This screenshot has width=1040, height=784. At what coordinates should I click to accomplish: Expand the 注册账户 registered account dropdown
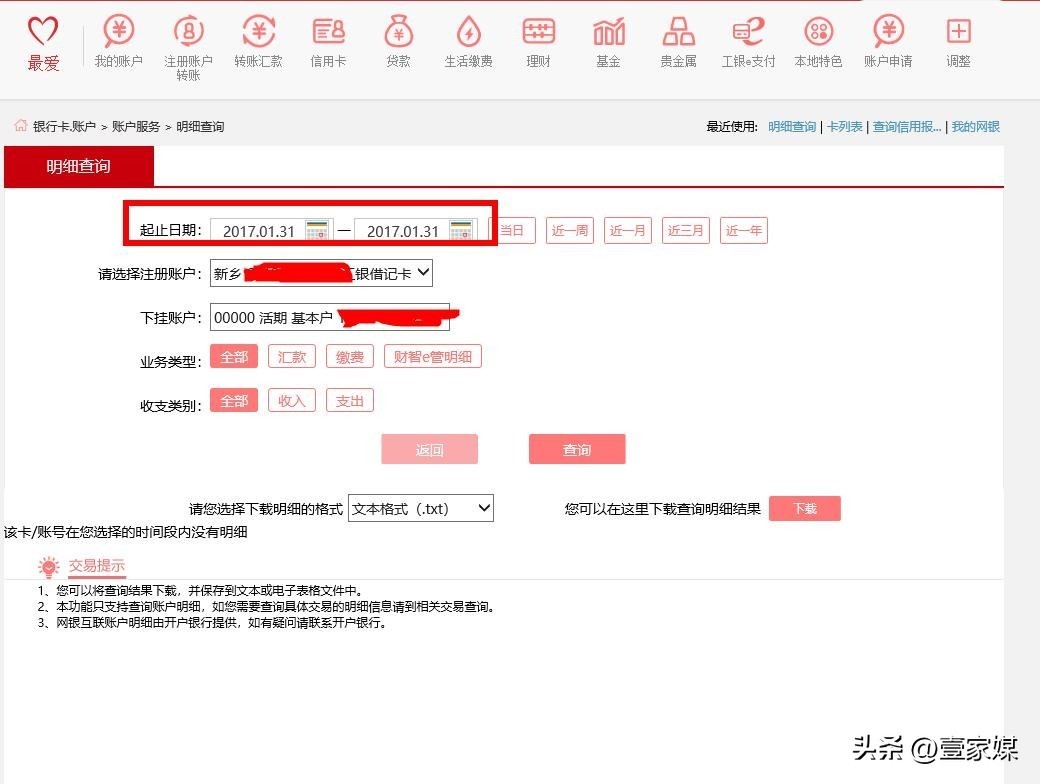(x=422, y=273)
